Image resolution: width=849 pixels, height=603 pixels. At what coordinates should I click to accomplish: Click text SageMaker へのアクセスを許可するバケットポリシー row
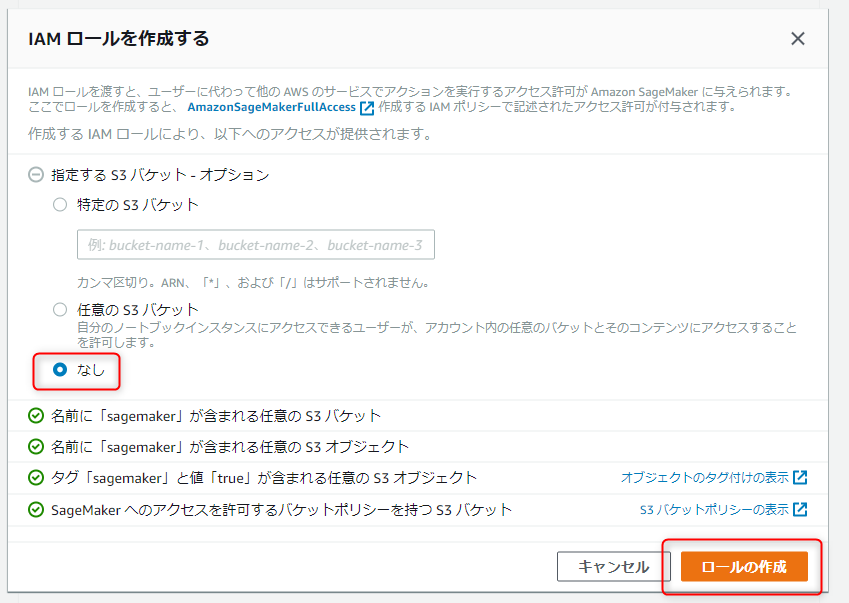[281, 510]
